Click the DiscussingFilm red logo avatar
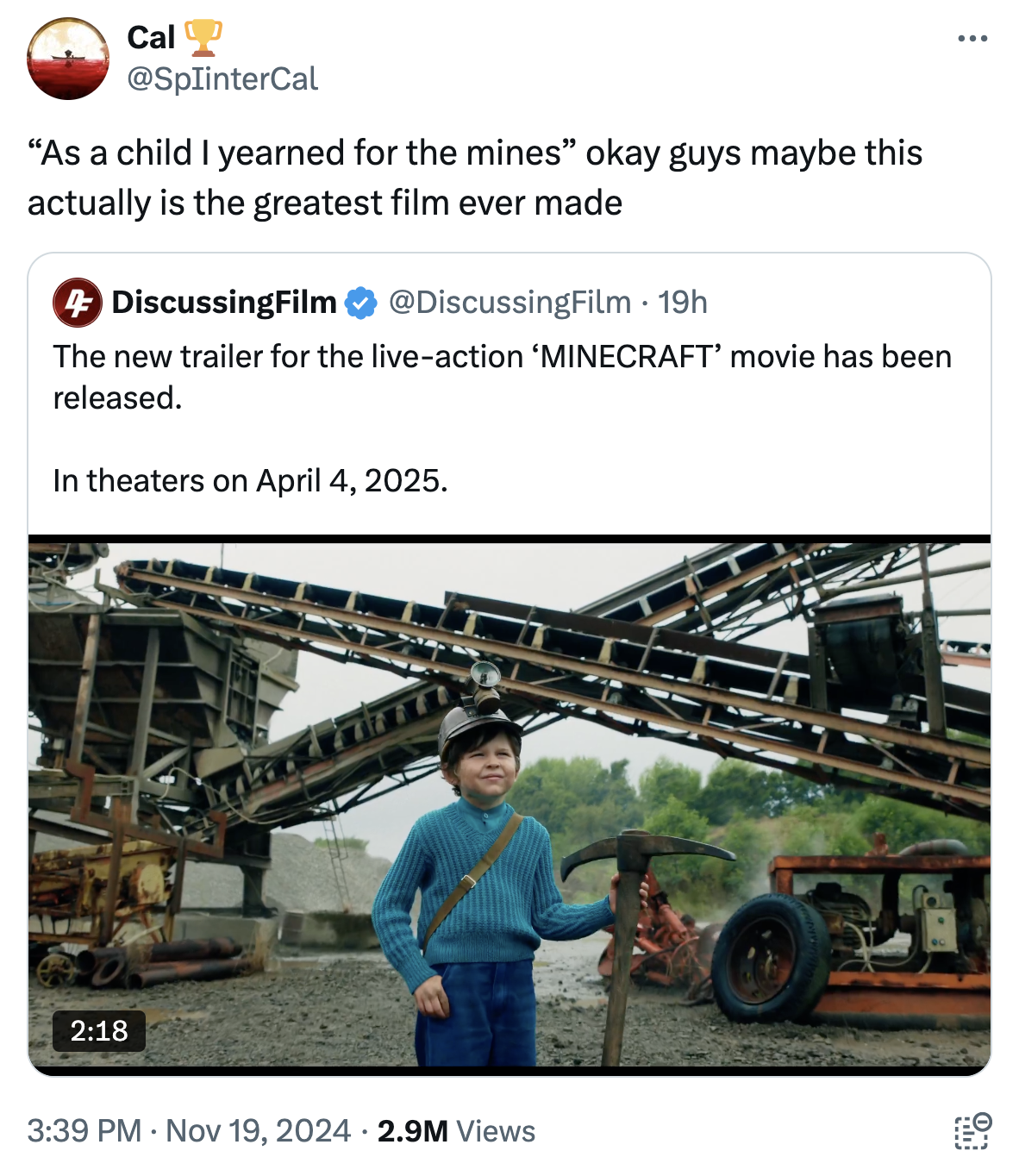Image resolution: width=1019 pixels, height=1176 pixels. click(78, 303)
